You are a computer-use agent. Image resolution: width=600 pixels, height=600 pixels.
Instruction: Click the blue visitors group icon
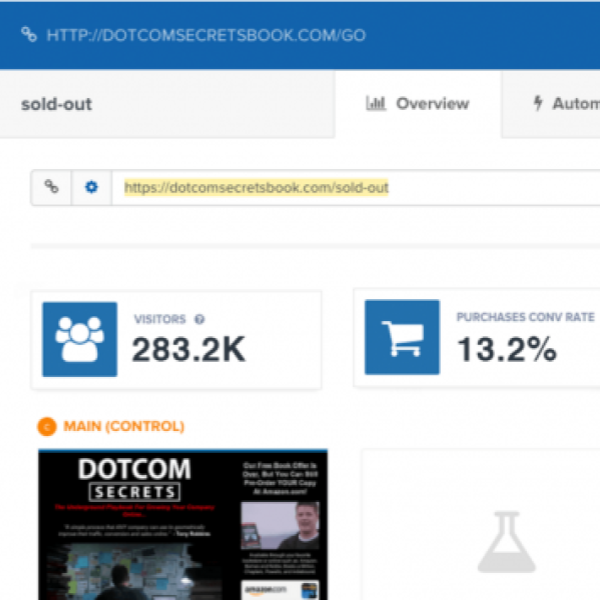(x=80, y=339)
